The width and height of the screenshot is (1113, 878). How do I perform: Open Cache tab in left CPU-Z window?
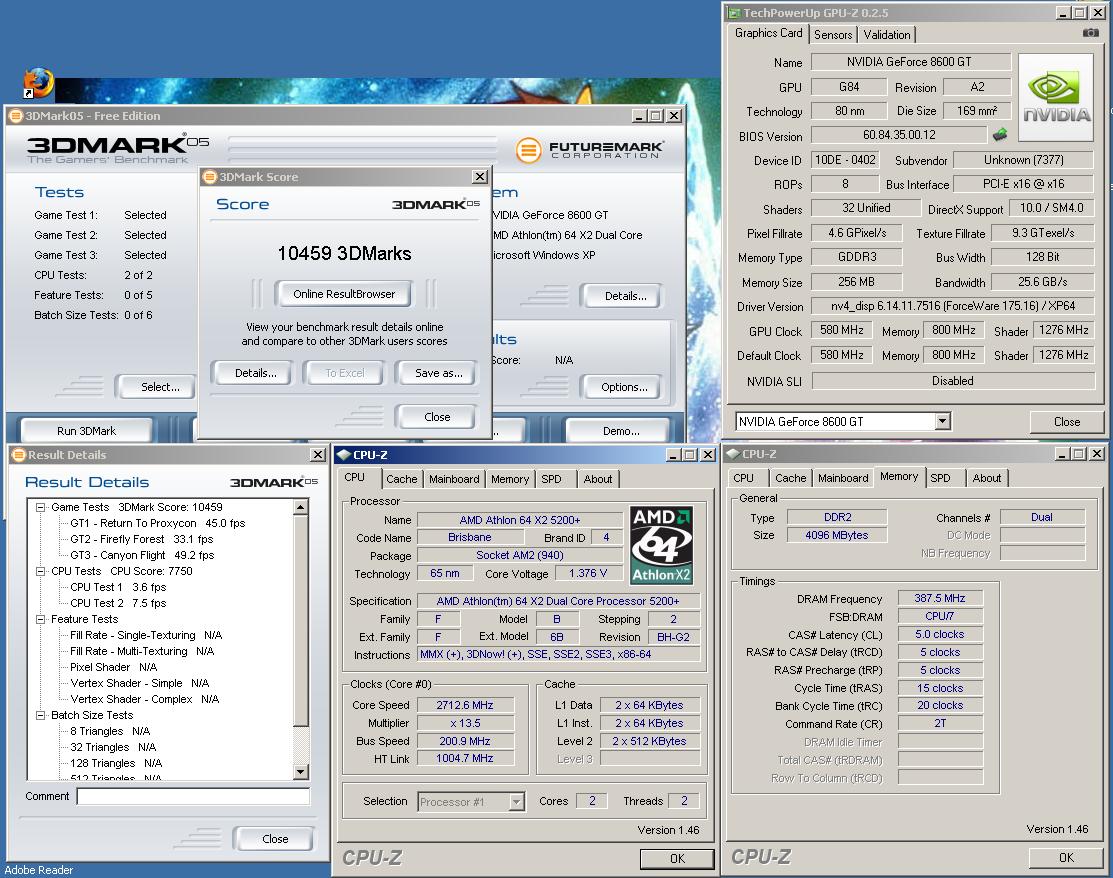pos(402,479)
